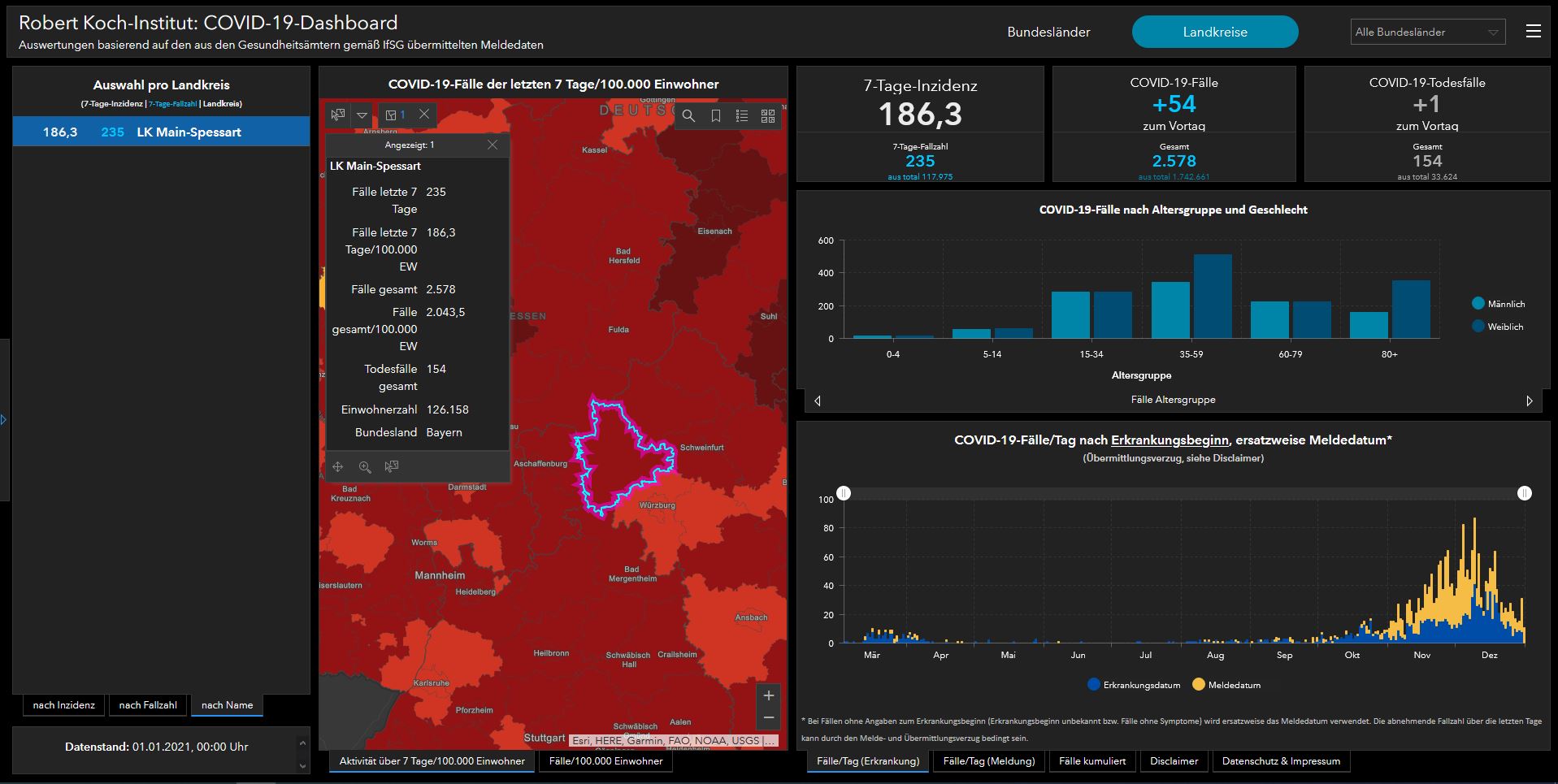Show the map legend list icon
This screenshot has width=1558, height=784.
[742, 116]
